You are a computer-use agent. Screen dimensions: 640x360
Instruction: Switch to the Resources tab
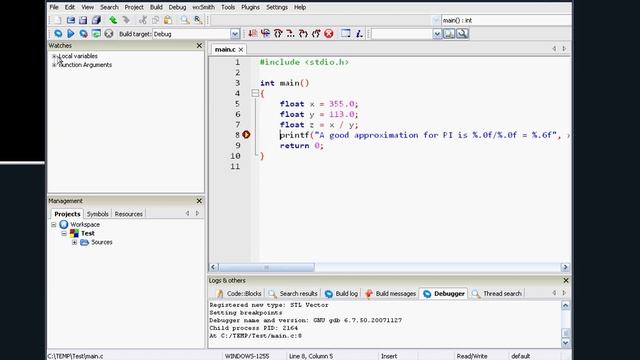click(129, 214)
